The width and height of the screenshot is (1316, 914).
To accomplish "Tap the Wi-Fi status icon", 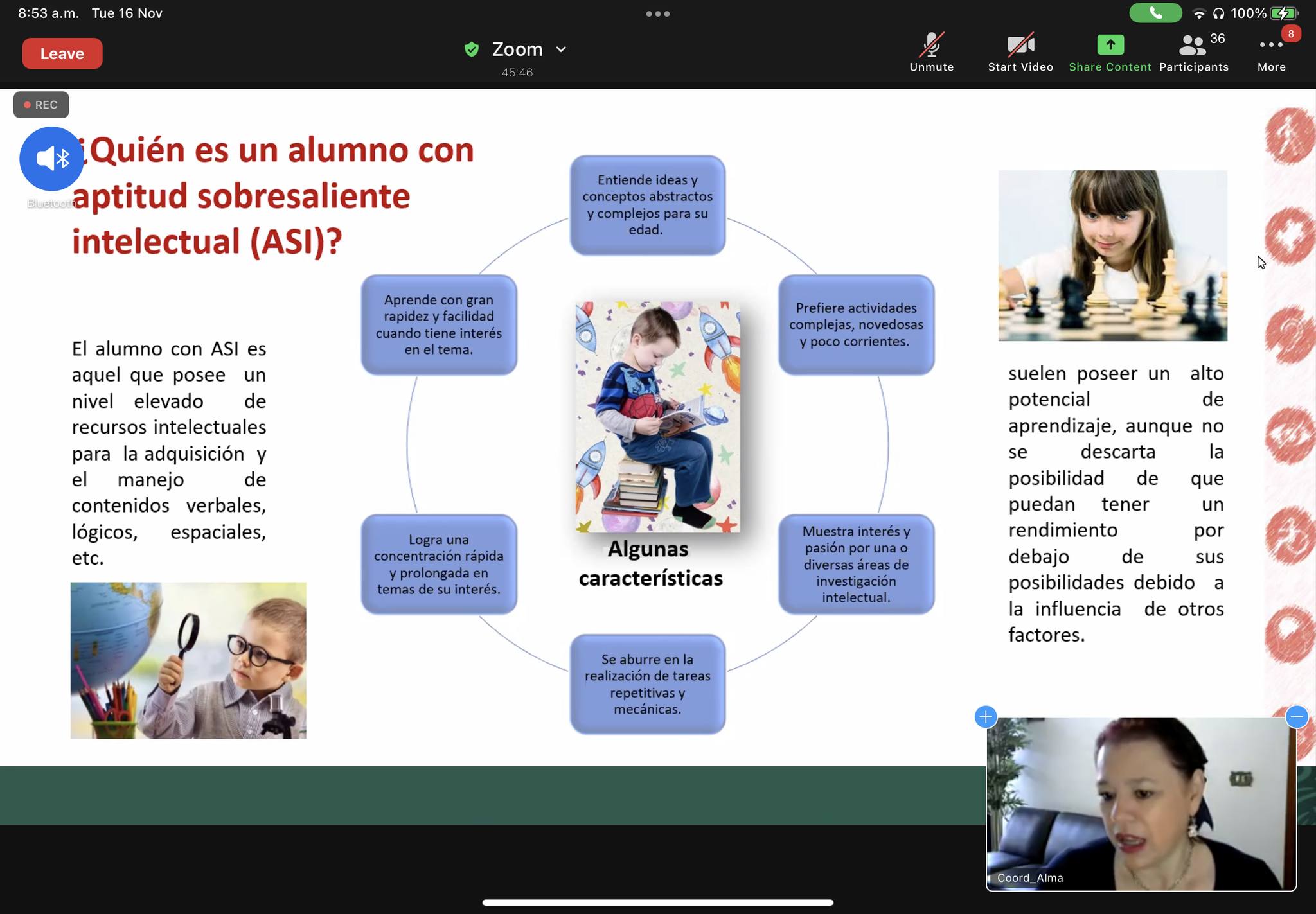I will click(x=1198, y=13).
